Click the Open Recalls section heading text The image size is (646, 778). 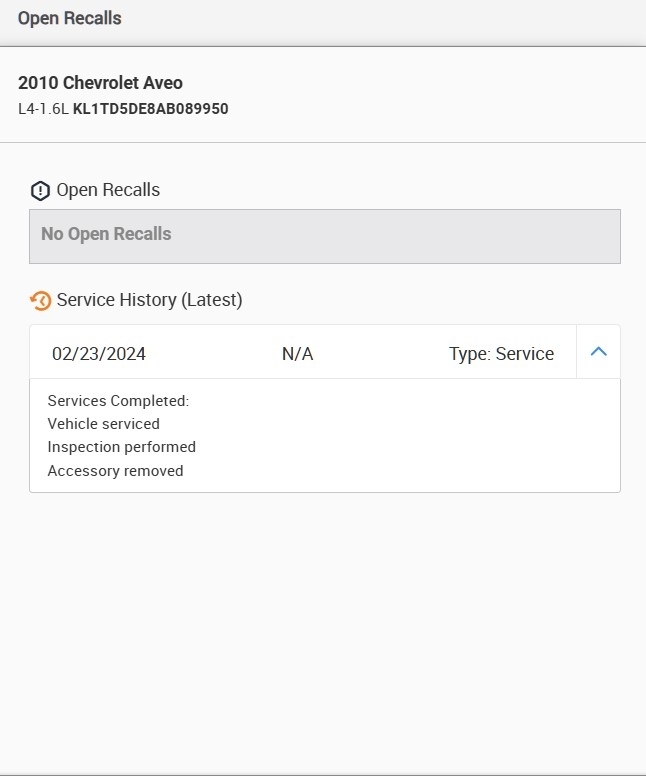pyautogui.click(x=108, y=190)
